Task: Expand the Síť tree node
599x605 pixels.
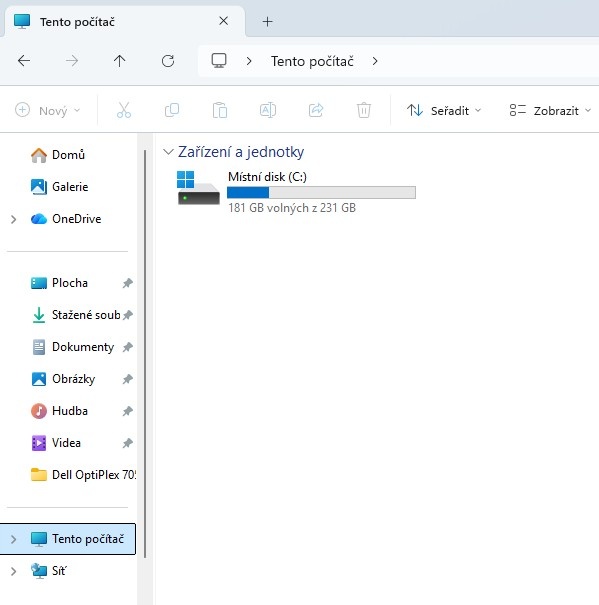Action: point(14,571)
